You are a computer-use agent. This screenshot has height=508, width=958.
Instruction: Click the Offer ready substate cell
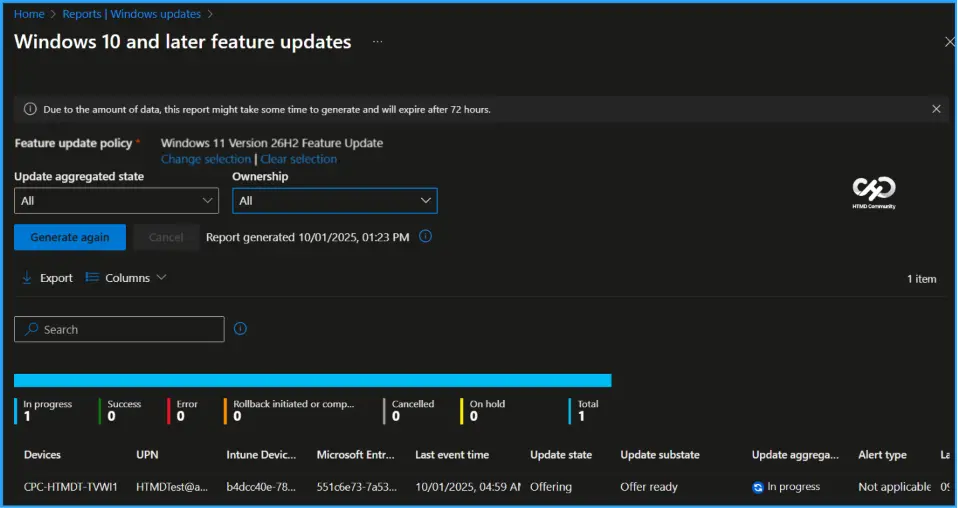(x=649, y=487)
